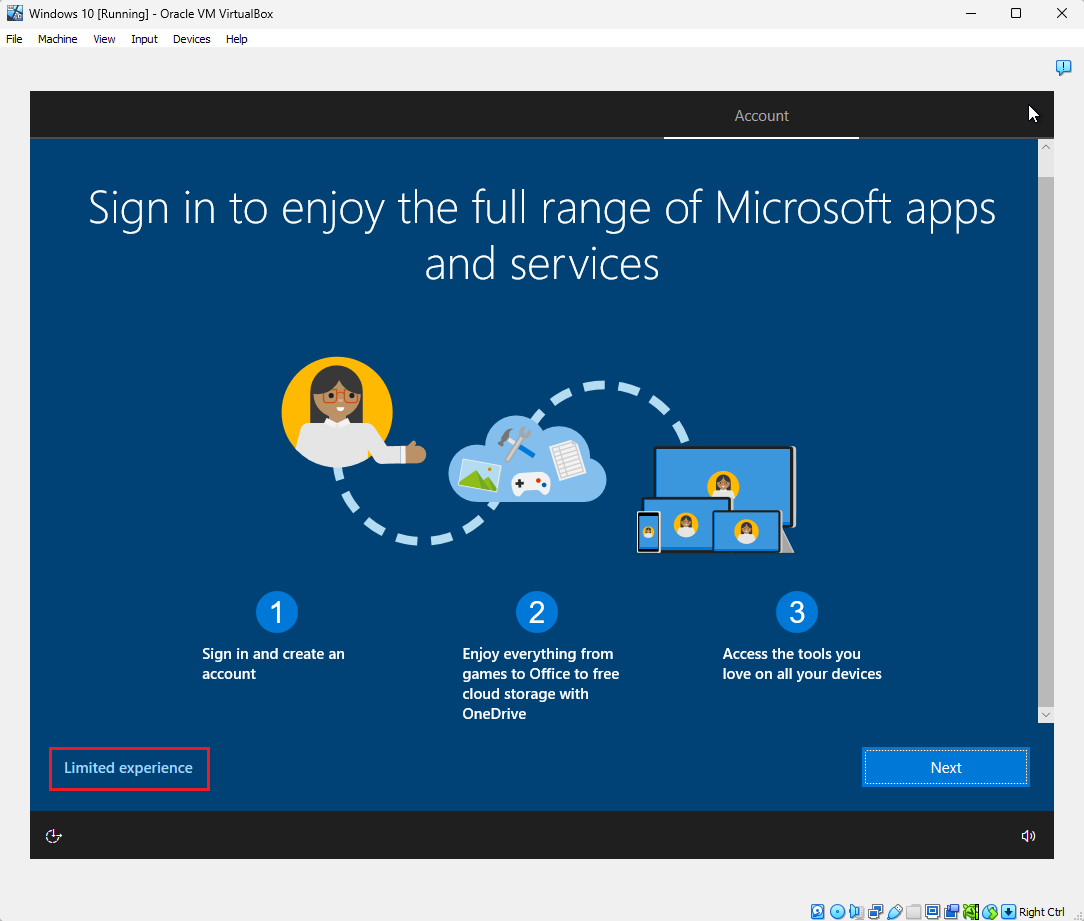Screen dimensions: 1084x921
Task: Click the VirtualBox window title icon
Action: 15,13
